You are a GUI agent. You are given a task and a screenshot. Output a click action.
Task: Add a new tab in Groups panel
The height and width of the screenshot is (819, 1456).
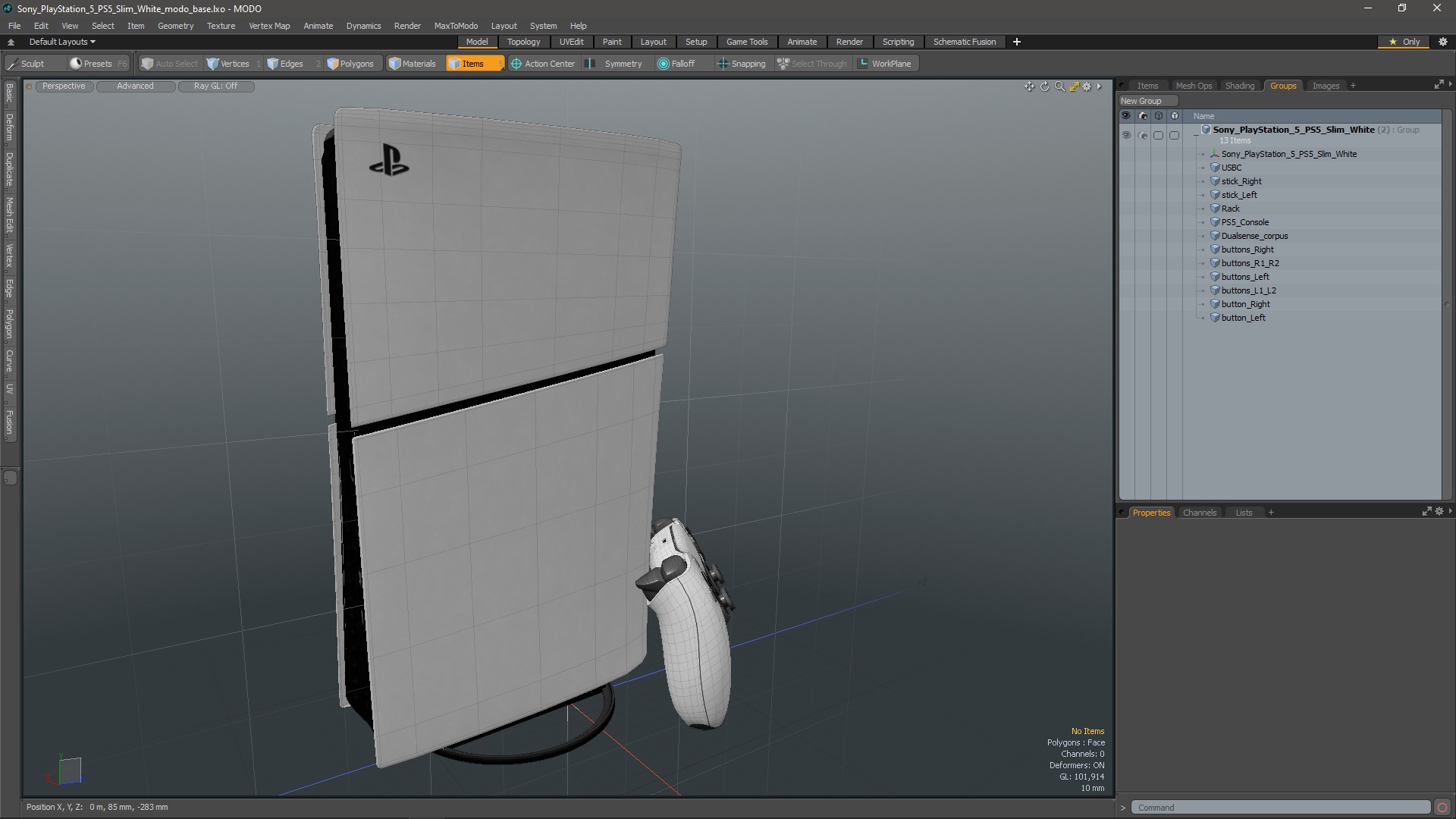(1353, 86)
